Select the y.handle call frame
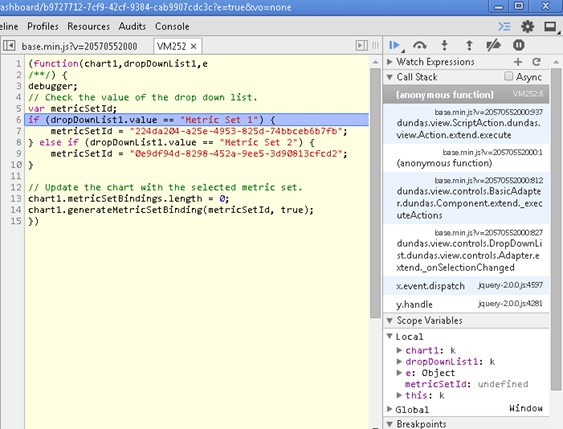Screen dimensions: 563x429 pyautogui.click(x=466, y=304)
